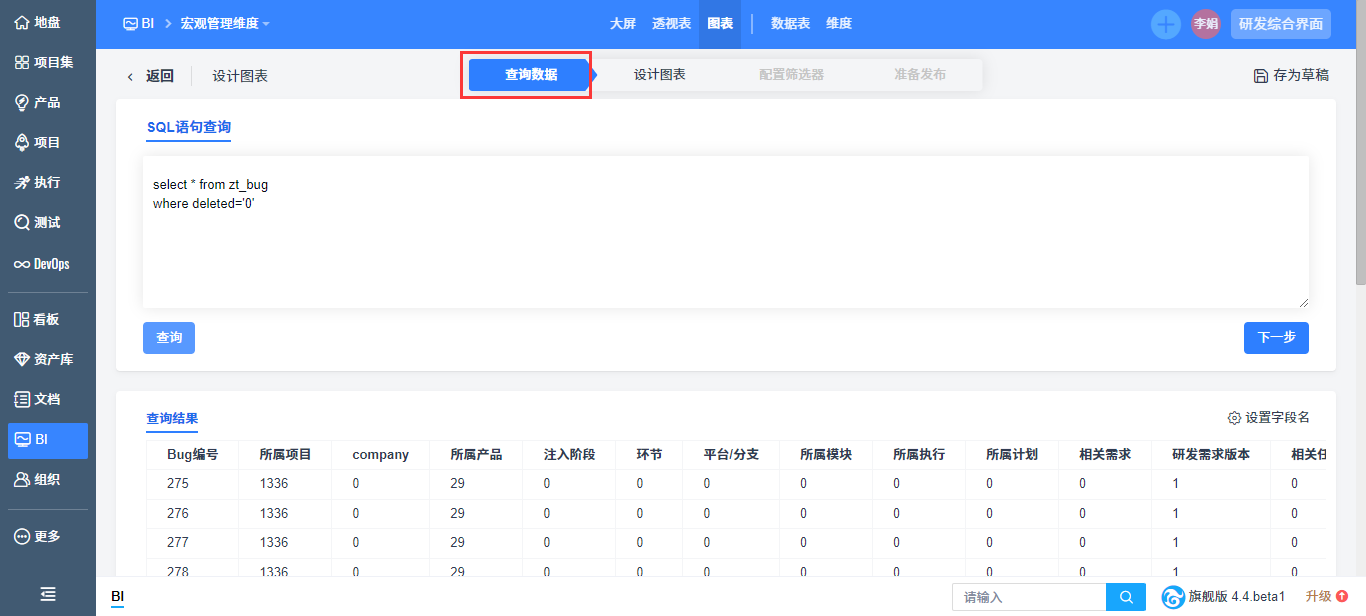Image resolution: width=1366 pixels, height=616 pixels.
Task: Open 设置字段名 field name settings
Action: coord(1268,418)
